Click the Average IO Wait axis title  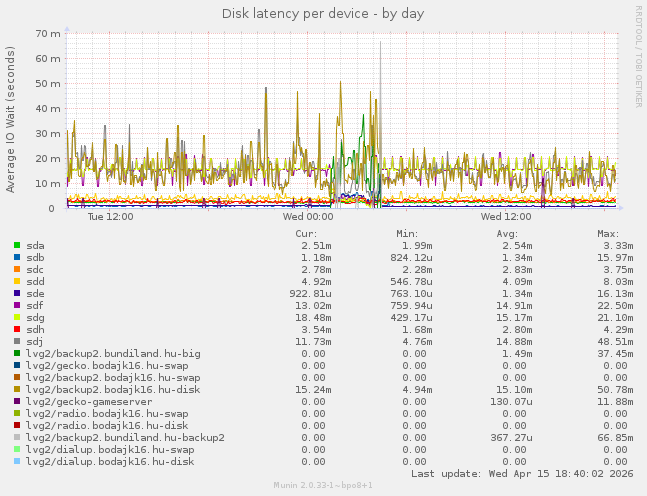(10, 119)
